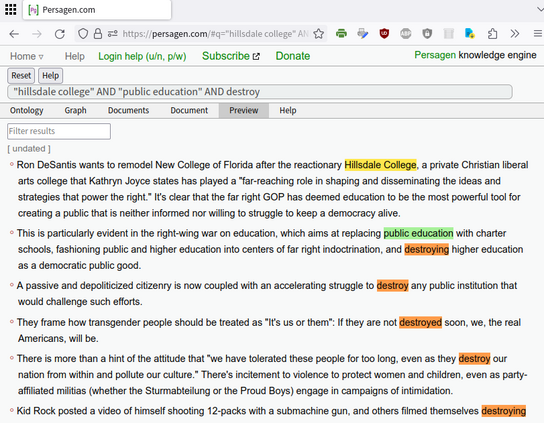
Task: Click the browser URL address bar
Action: 215,34
